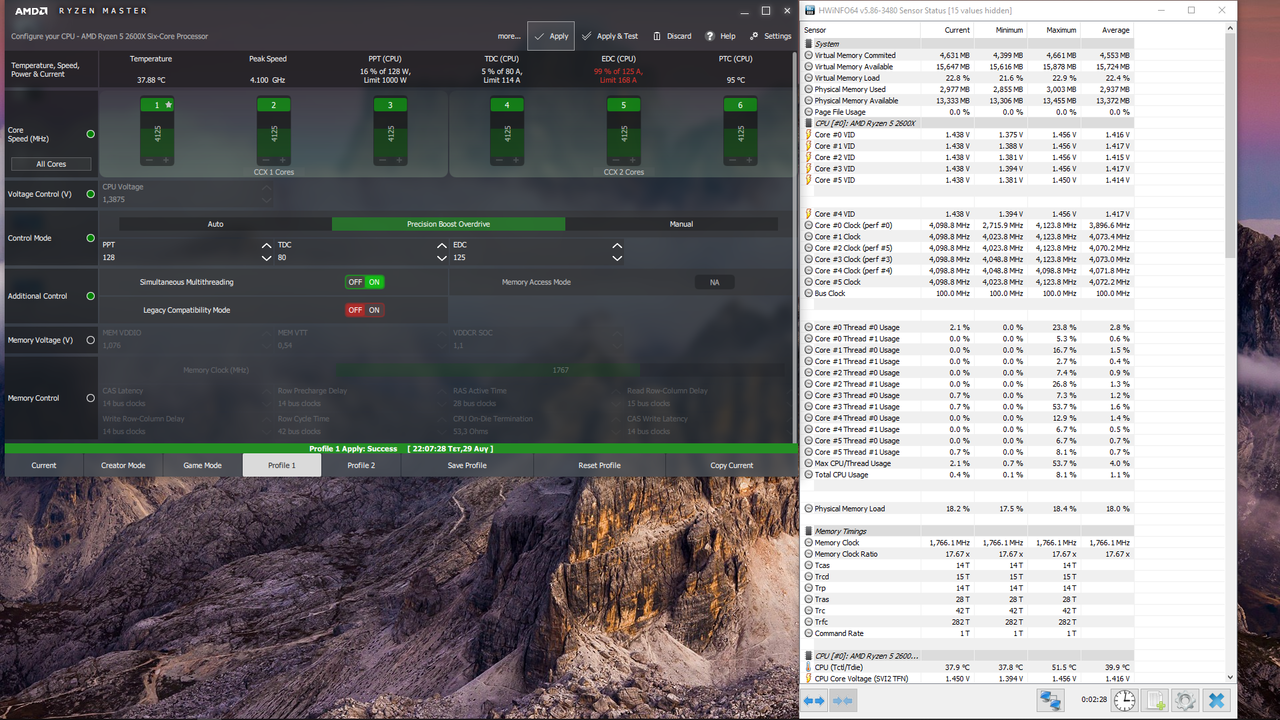The image size is (1280, 720).
Task: Click the minus icon under core 1
Action: click(150, 160)
